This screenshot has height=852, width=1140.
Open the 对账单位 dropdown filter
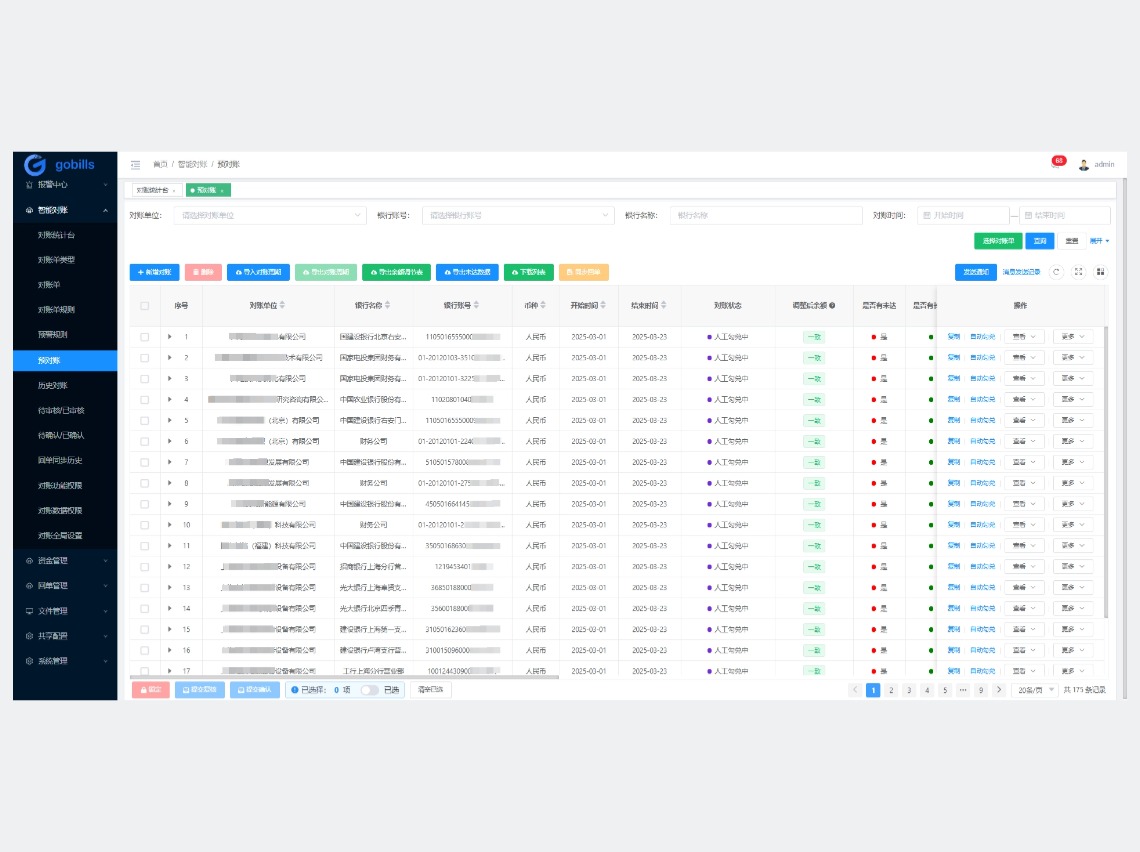(x=270, y=215)
